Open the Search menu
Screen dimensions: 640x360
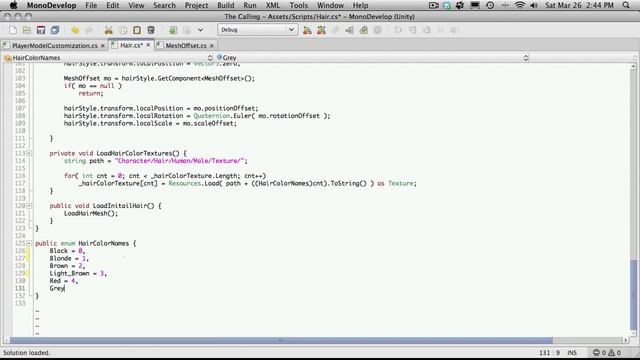click(x=164, y=5)
